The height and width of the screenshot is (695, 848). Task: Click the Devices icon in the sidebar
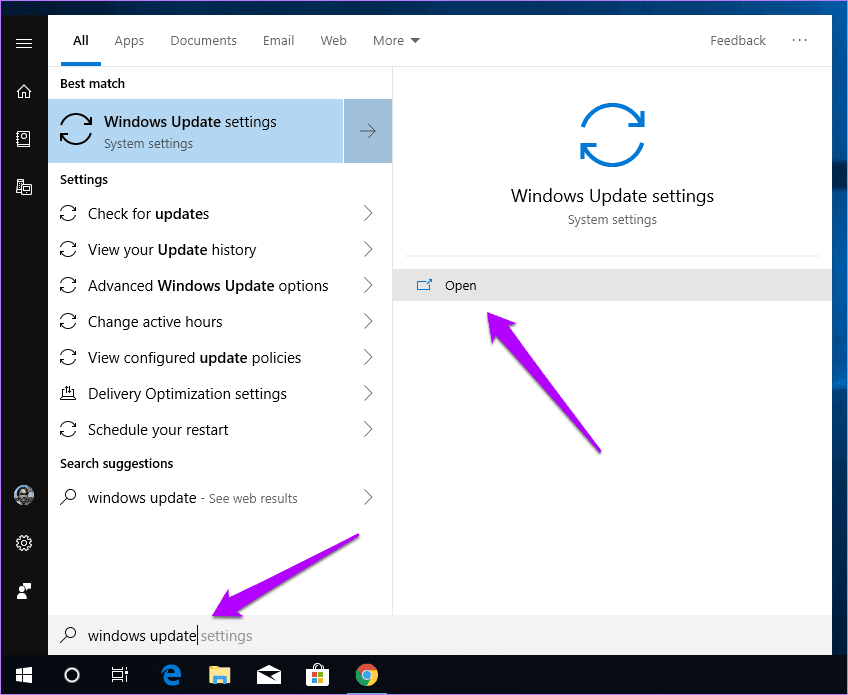click(24, 187)
